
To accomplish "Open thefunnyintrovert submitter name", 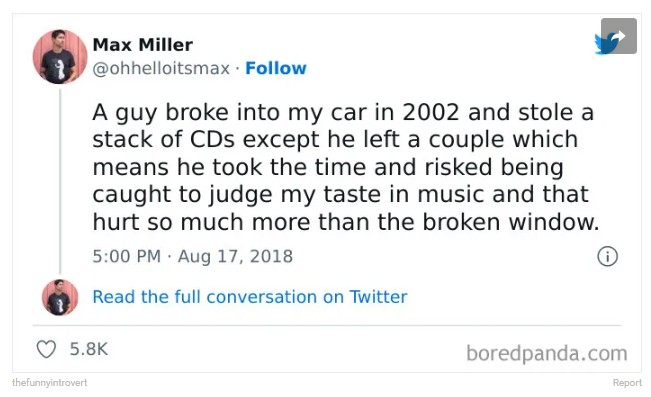I will click(50, 382).
